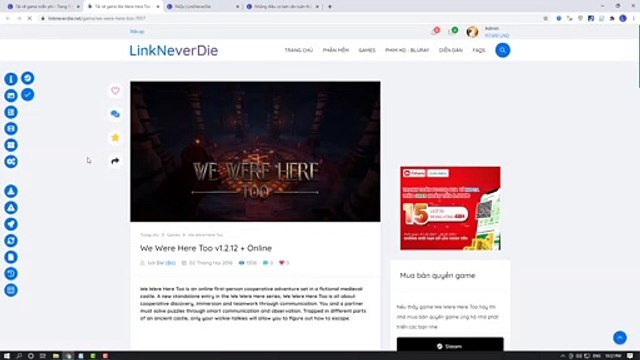Image resolution: width=640 pixels, height=360 pixels.
Task: Click the scroll-to-top round arrow button
Action: (x=620, y=338)
